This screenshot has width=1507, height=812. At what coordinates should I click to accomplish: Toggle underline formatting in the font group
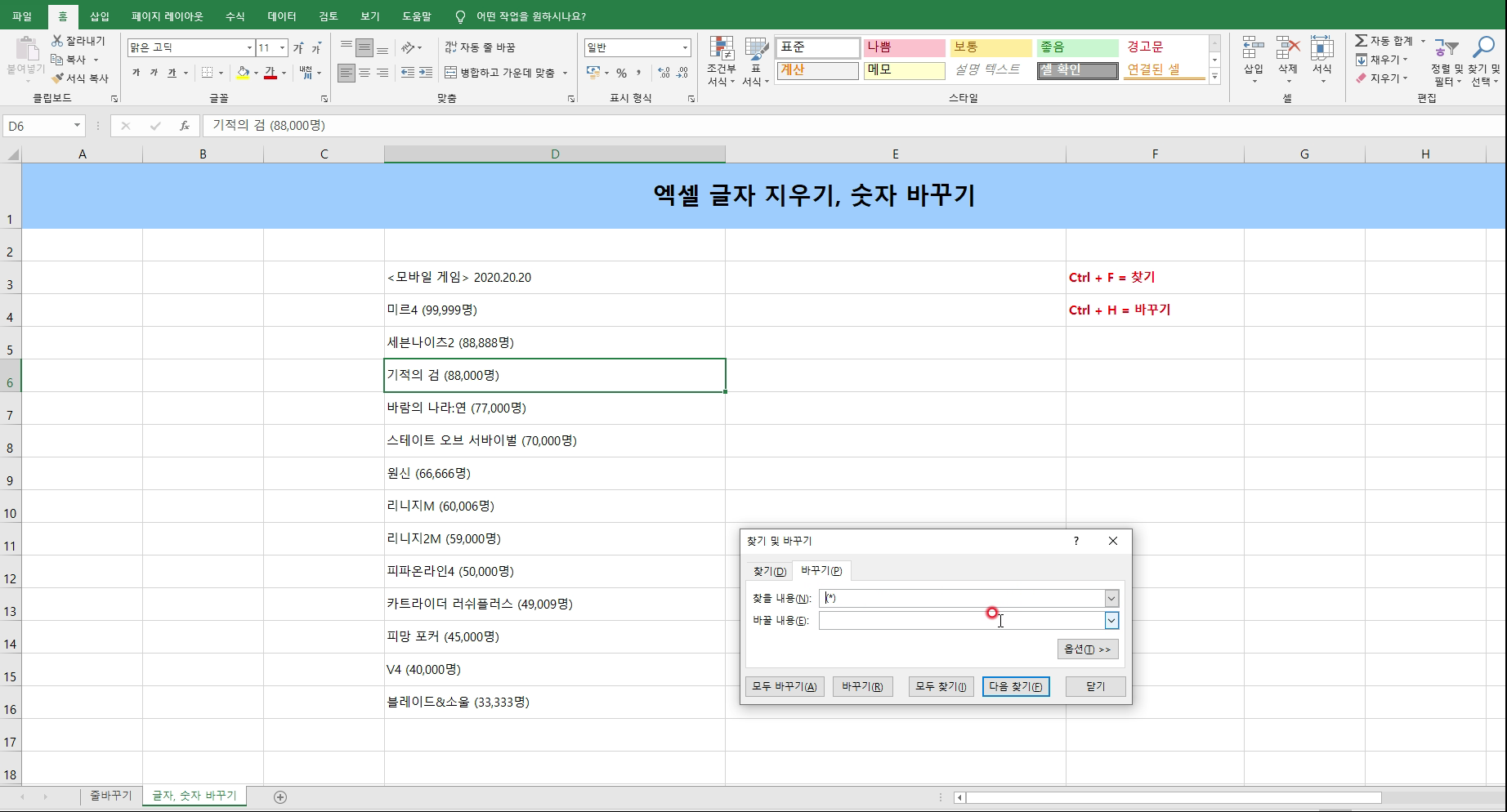(172, 73)
